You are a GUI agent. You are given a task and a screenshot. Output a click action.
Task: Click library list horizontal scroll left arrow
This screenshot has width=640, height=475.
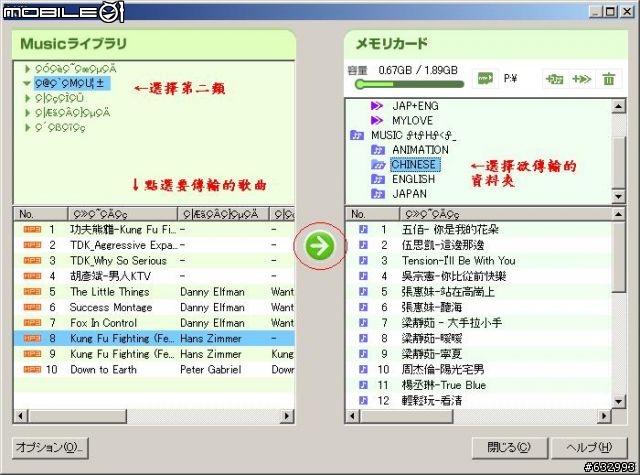coord(21,416)
